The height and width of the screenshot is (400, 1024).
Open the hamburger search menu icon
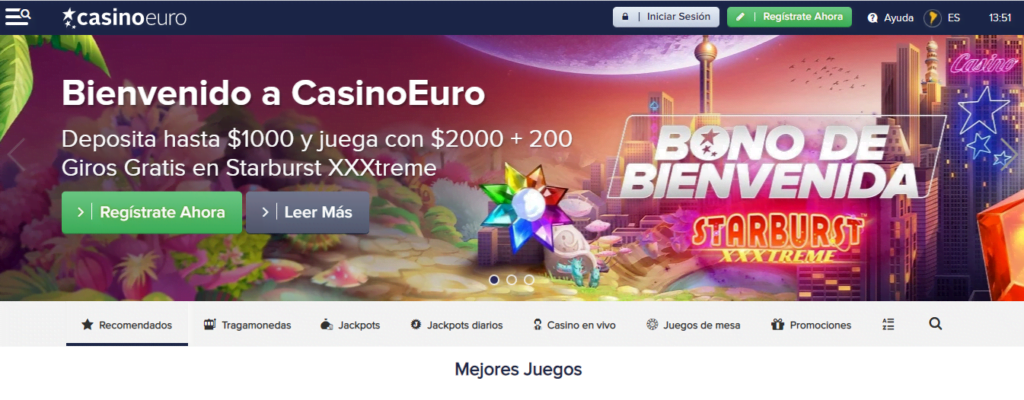coord(18,17)
